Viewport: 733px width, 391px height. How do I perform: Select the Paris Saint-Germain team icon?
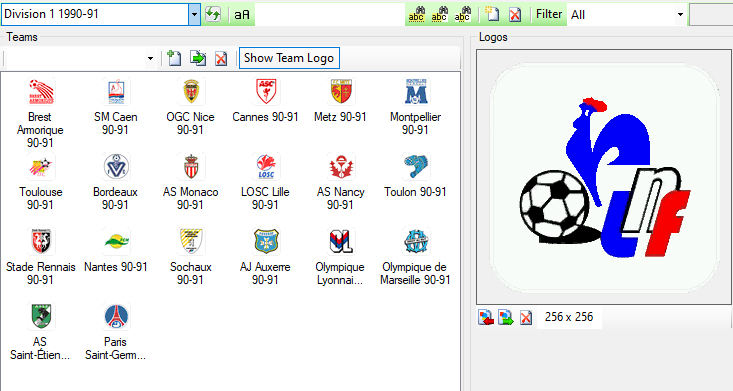click(116, 316)
